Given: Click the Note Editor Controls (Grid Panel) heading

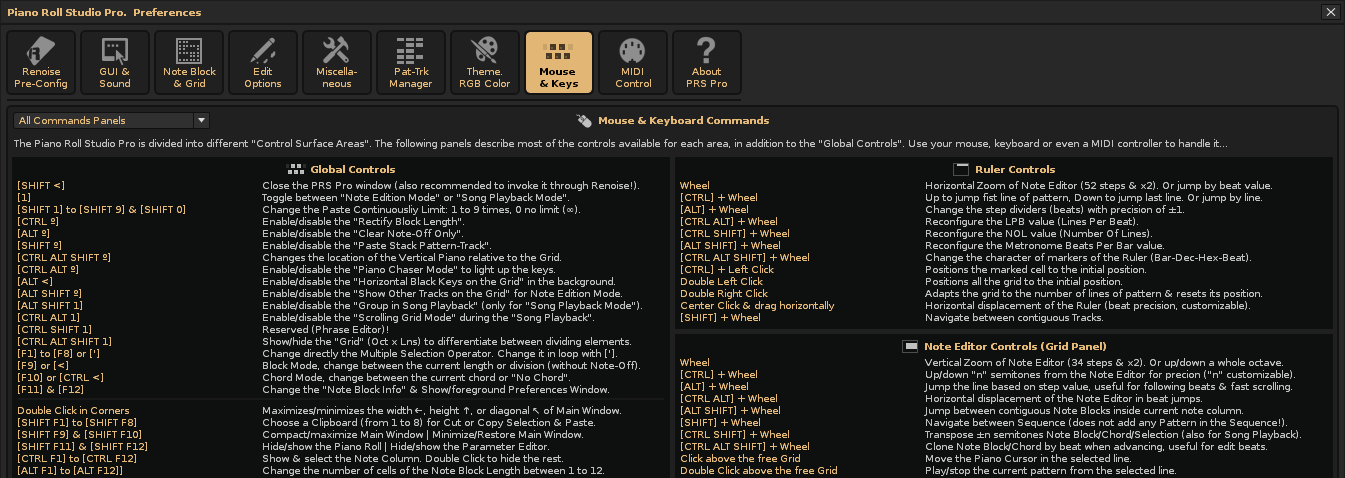Looking at the screenshot, I should pos(1015,346).
